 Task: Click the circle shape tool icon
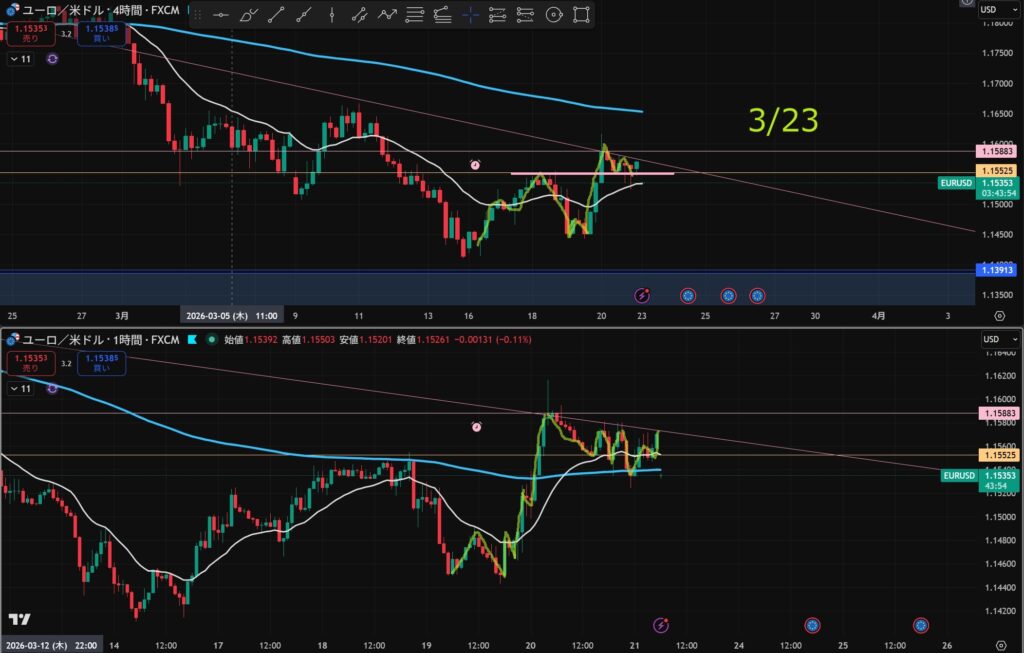553,14
